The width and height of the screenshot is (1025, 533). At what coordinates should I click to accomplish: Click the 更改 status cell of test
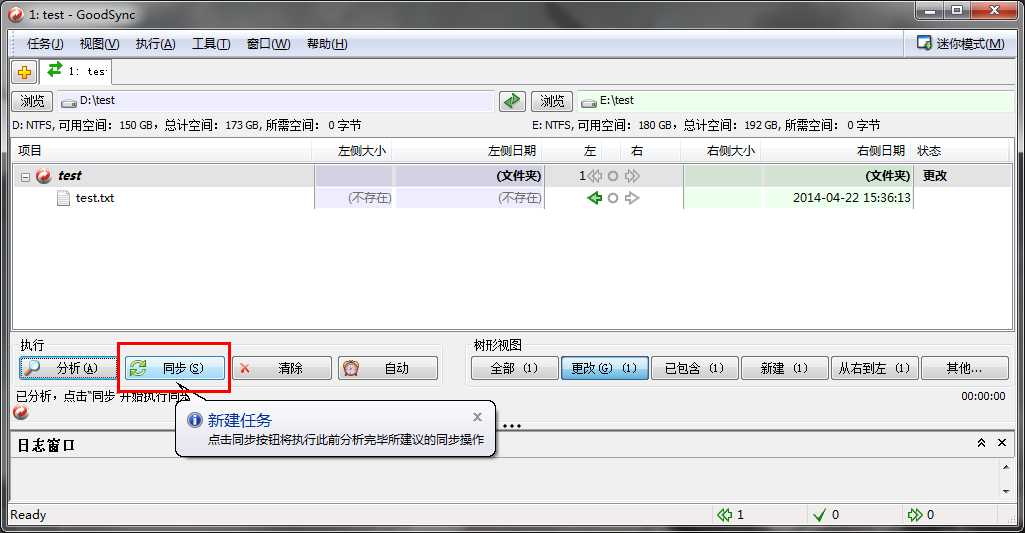[x=935, y=176]
